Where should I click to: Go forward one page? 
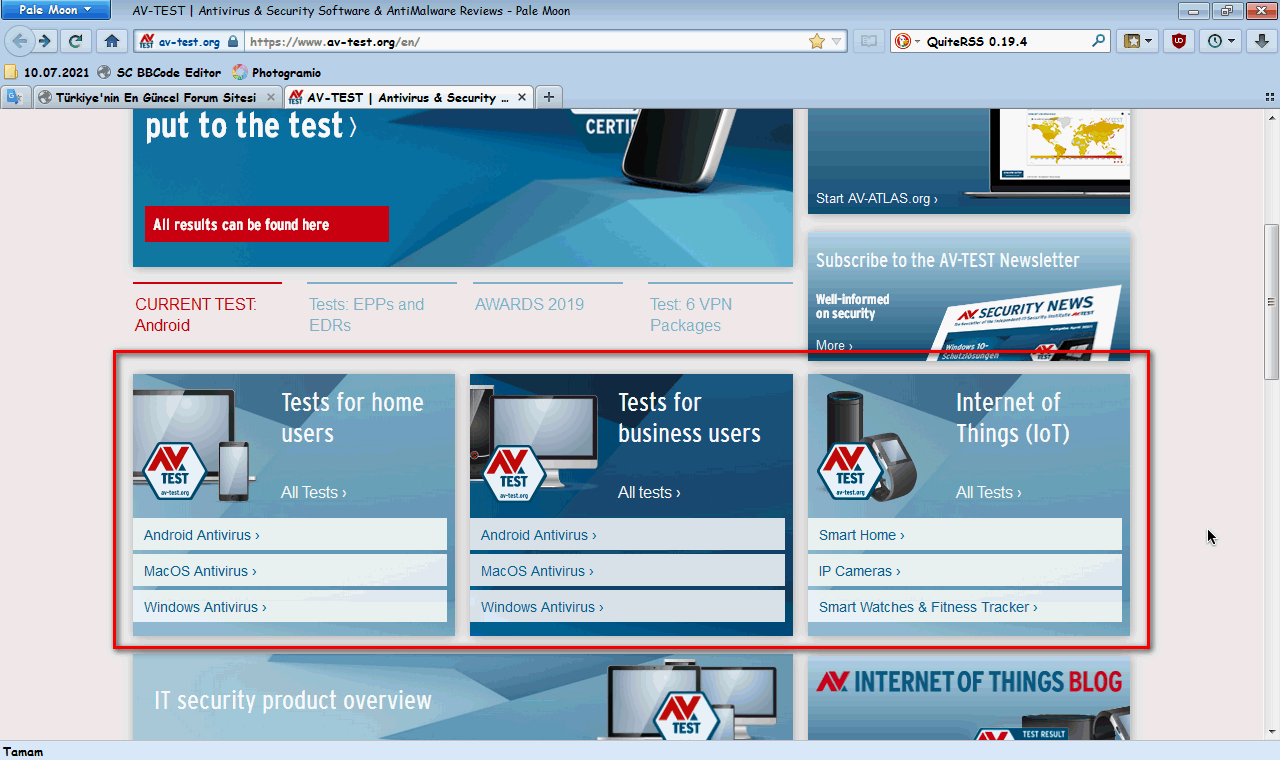[x=45, y=41]
